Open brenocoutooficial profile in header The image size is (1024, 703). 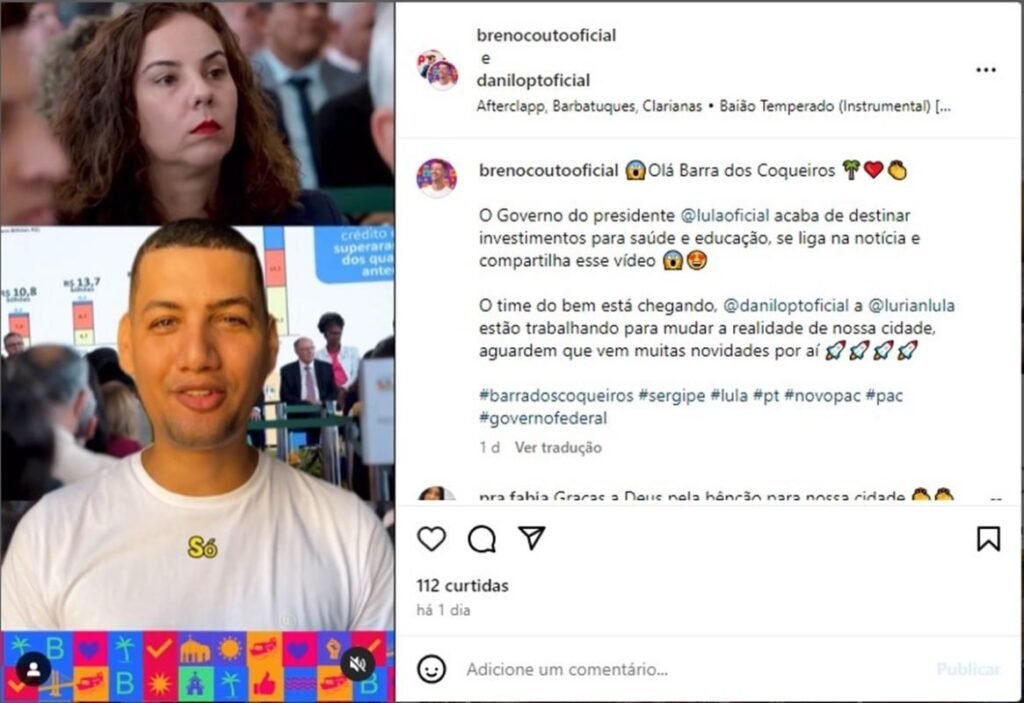tap(546, 35)
